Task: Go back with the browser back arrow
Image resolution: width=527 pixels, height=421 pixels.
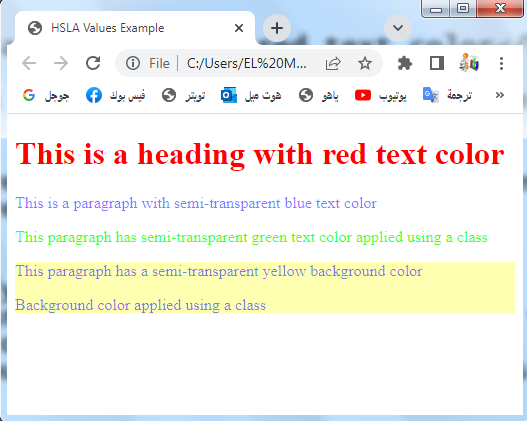Action: coord(29,63)
